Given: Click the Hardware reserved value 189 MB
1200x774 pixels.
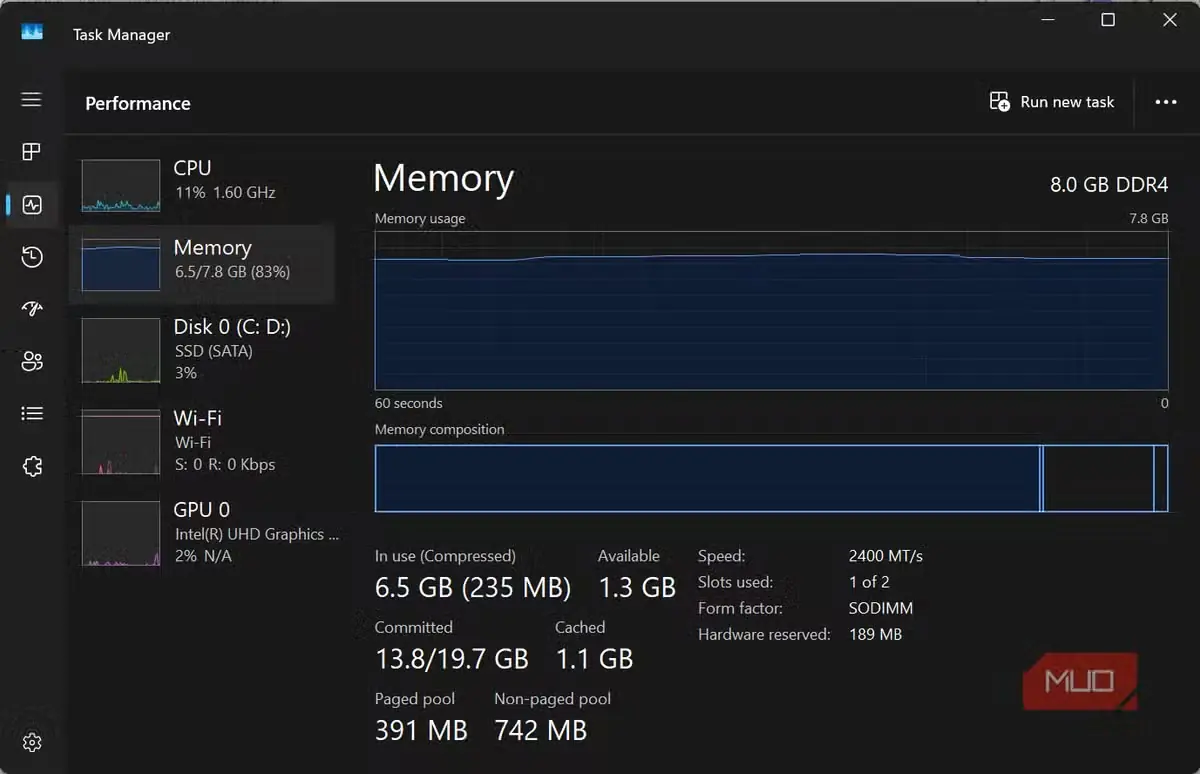Looking at the screenshot, I should [x=875, y=634].
